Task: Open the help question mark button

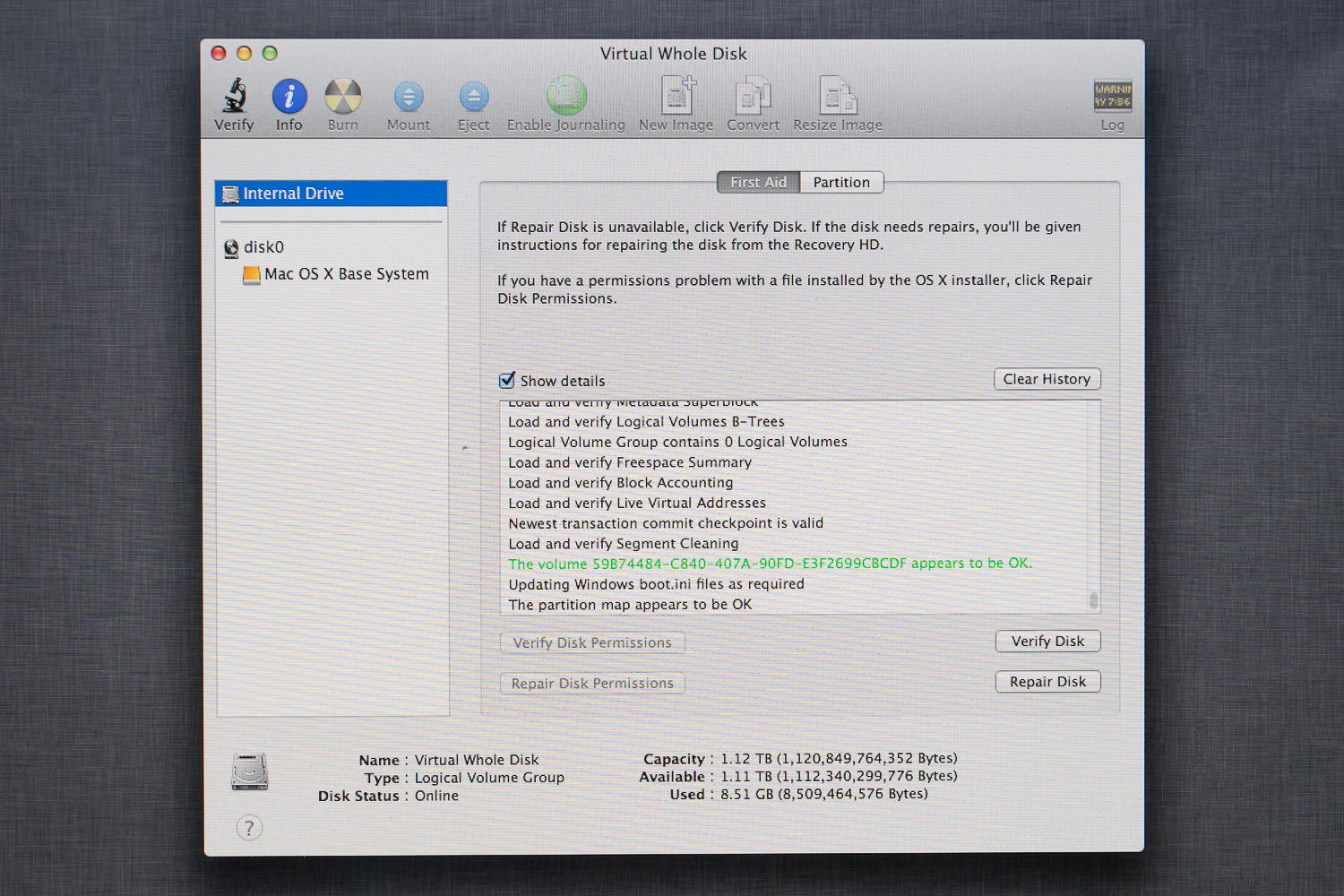Action: click(x=250, y=828)
